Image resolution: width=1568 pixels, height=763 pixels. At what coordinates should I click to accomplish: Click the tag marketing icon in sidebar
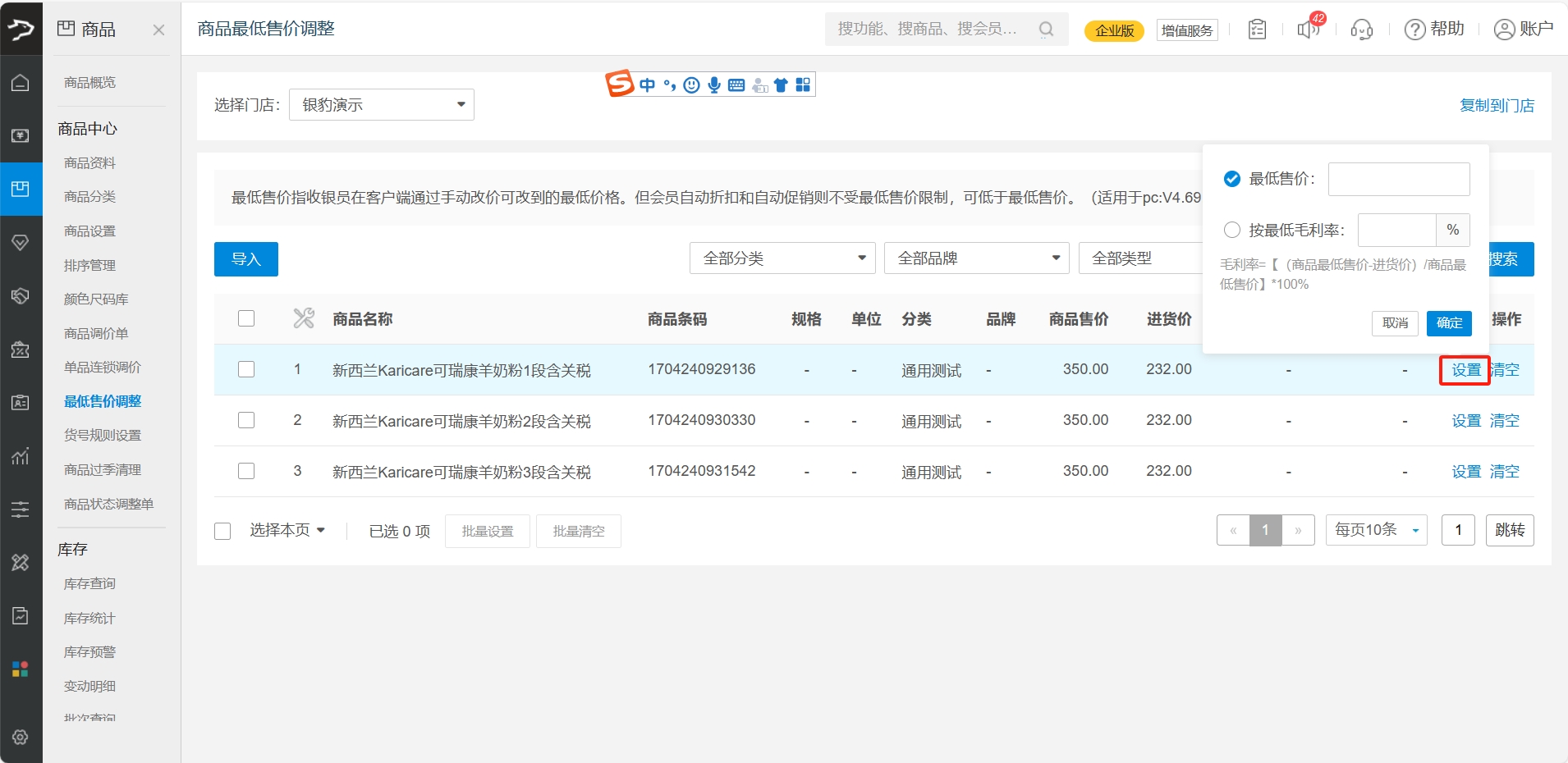tap(21, 296)
